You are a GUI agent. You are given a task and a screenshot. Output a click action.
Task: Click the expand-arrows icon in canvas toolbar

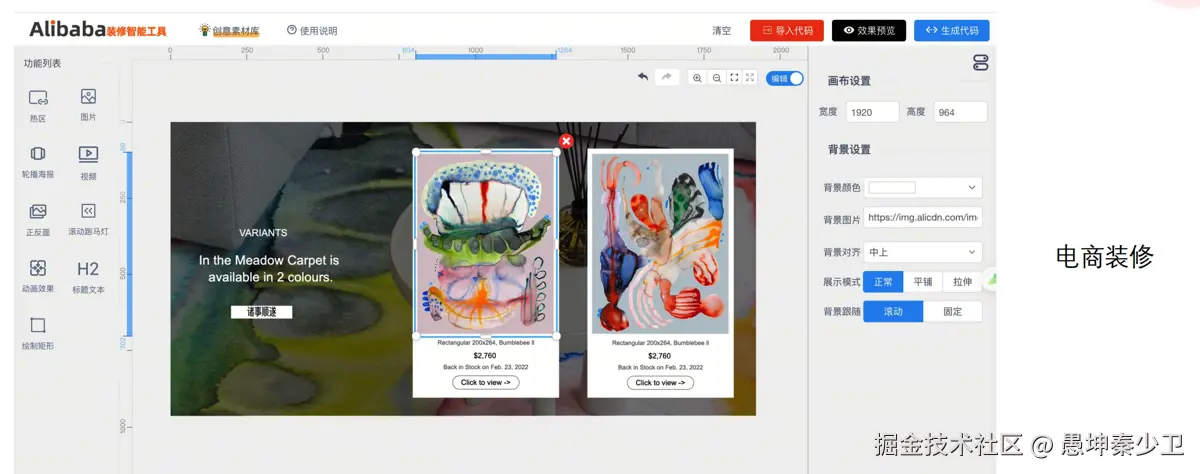point(750,78)
